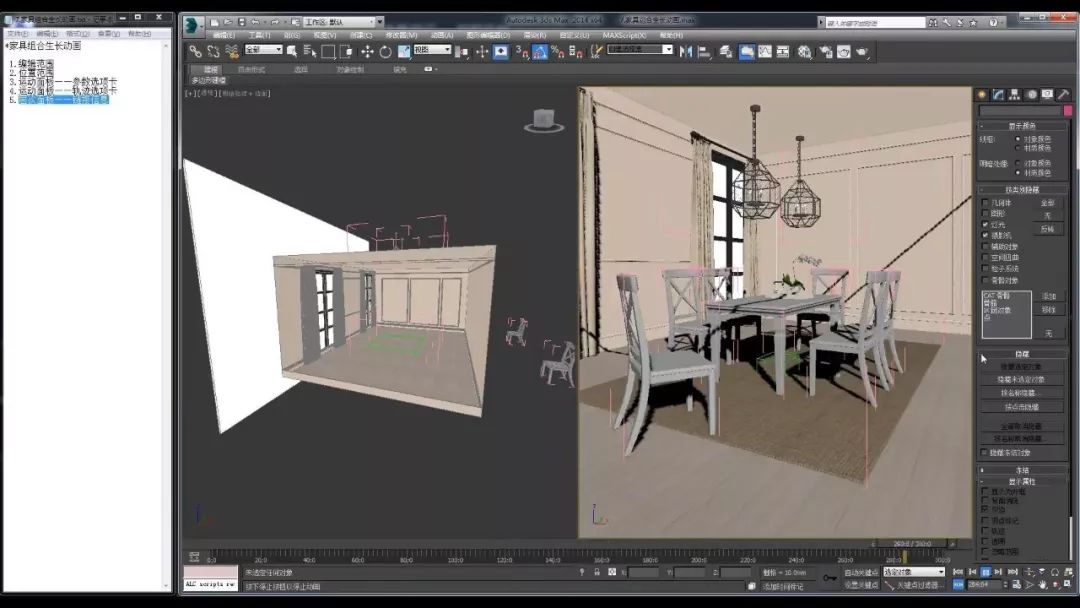
Task: Open the MAXScript(X) menu
Action: (624, 35)
